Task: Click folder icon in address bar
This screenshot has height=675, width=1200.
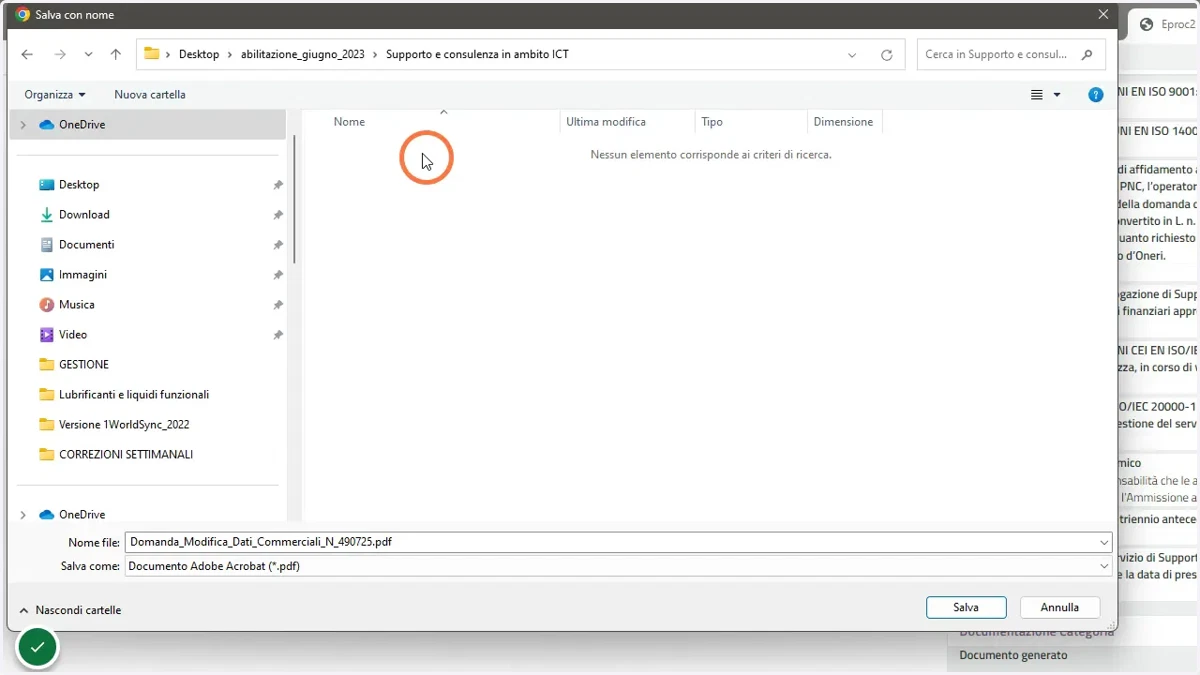Action: coord(152,54)
